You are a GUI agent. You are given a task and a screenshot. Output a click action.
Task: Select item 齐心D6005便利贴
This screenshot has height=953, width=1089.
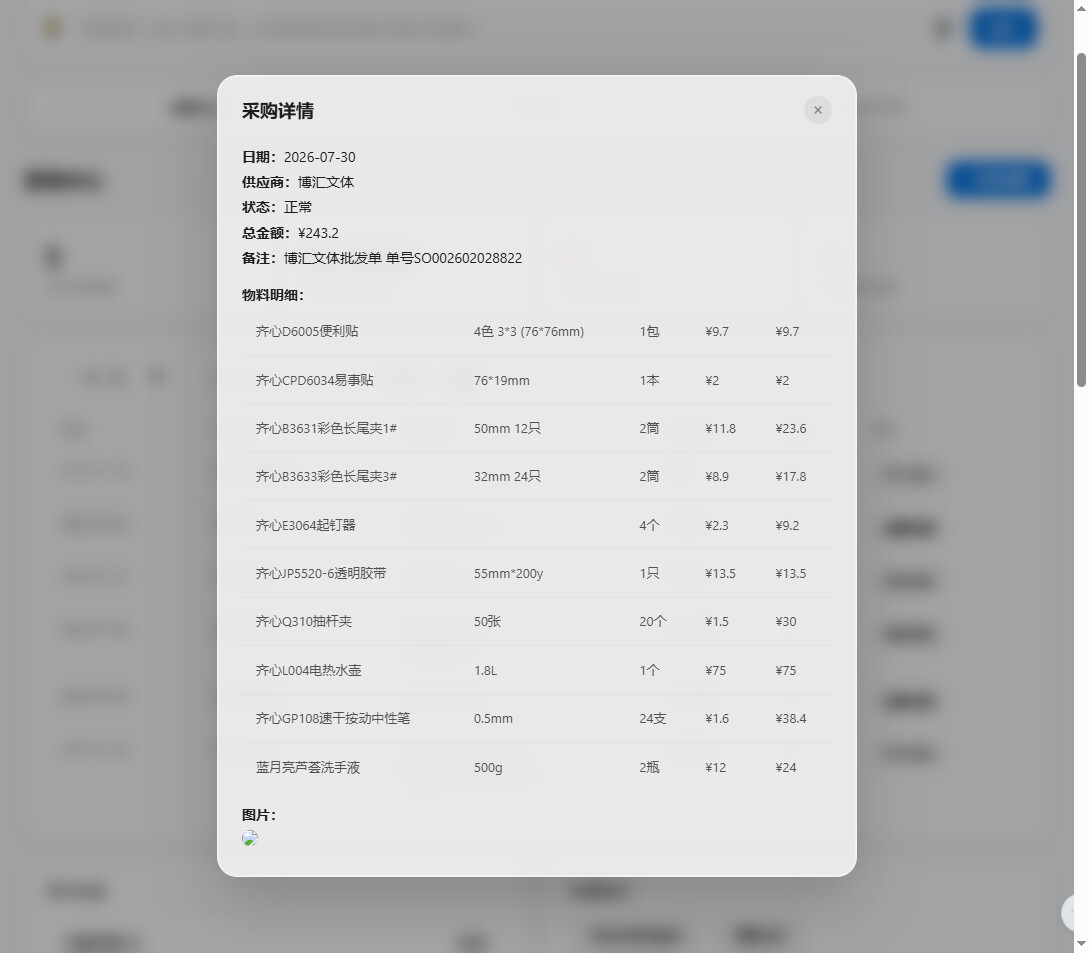coord(307,331)
